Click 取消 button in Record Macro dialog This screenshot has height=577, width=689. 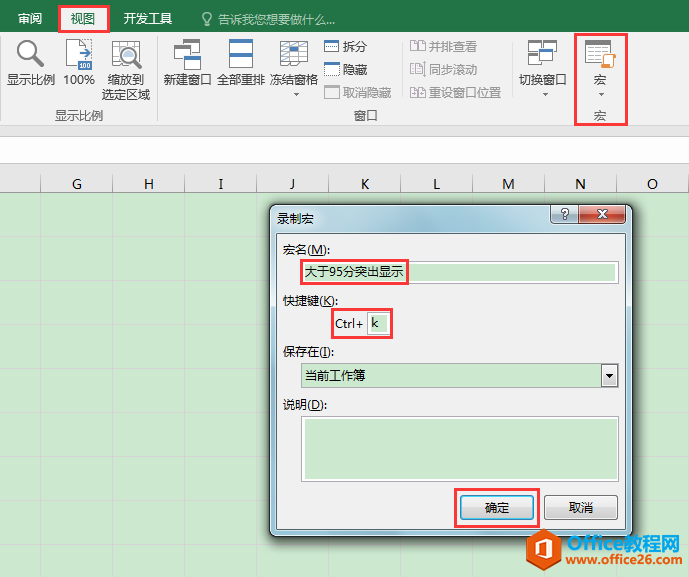pyautogui.click(x=581, y=508)
